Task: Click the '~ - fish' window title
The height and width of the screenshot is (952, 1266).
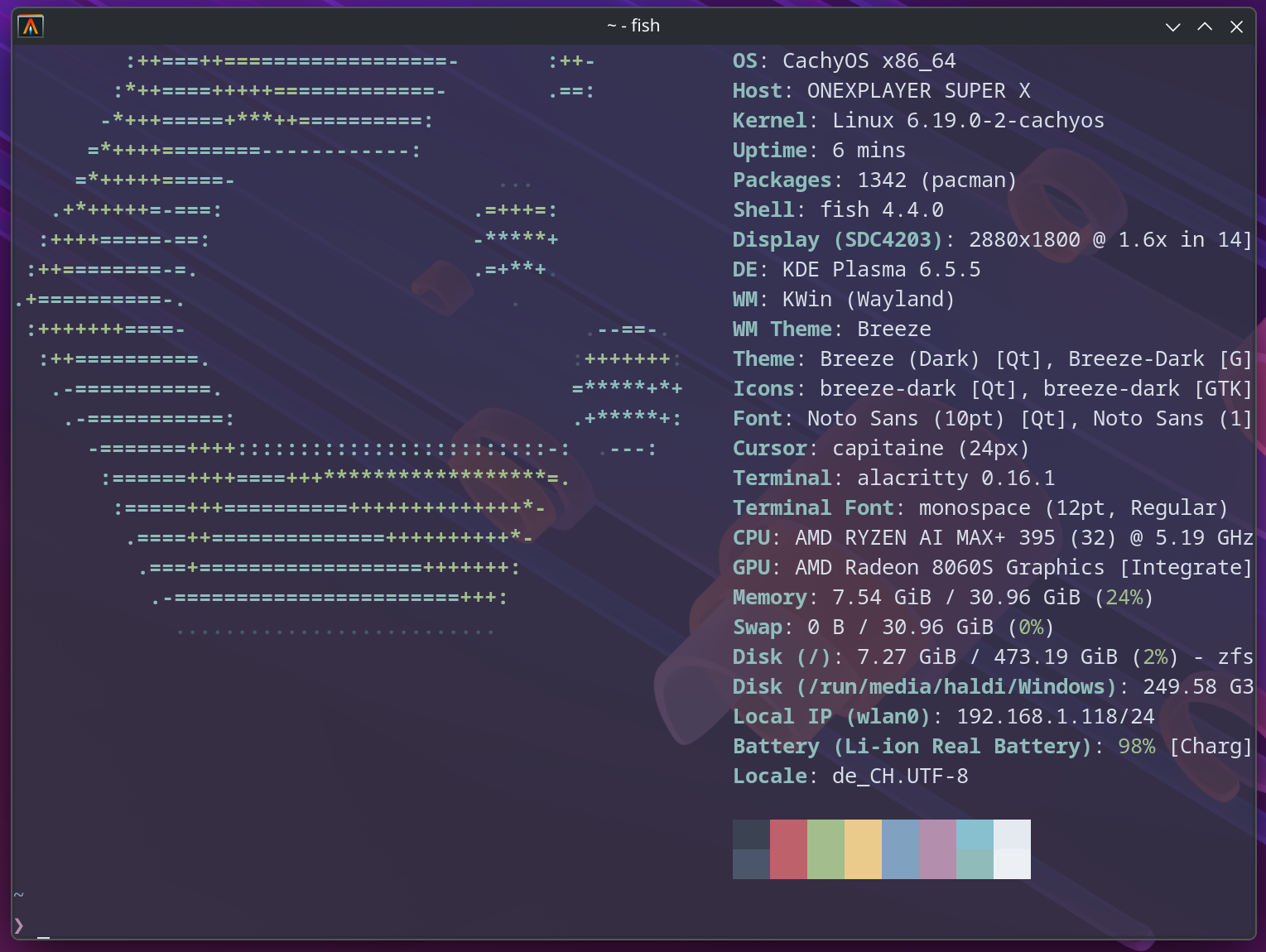Action: click(x=633, y=26)
